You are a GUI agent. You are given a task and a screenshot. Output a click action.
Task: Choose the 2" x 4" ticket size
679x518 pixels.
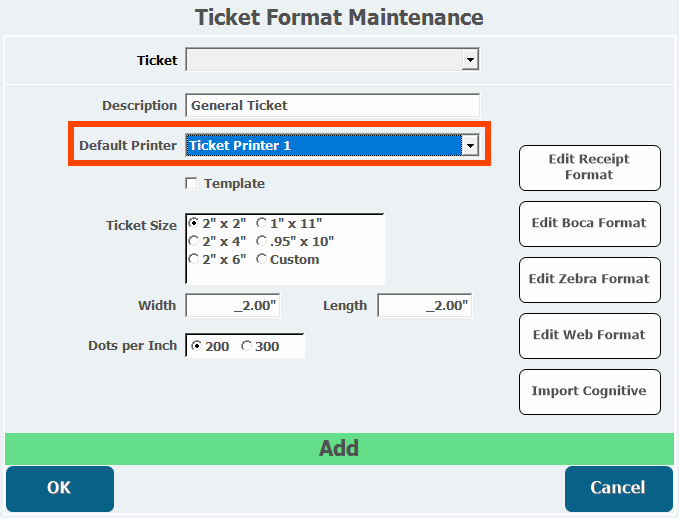tap(194, 241)
